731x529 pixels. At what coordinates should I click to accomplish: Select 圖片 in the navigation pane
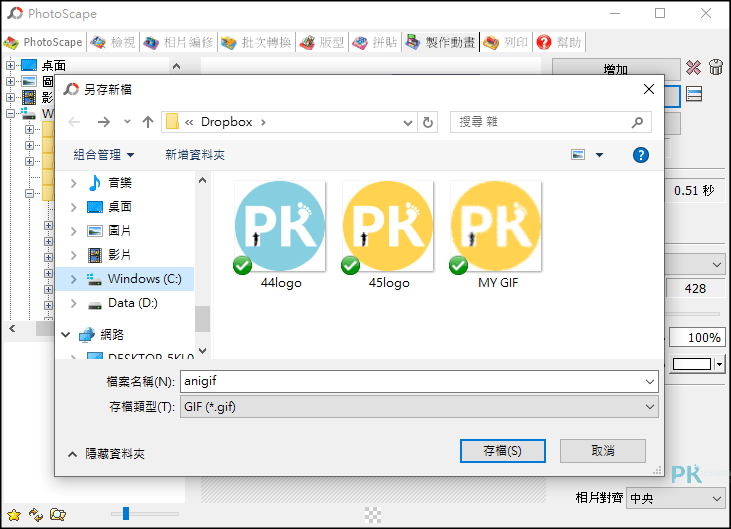click(x=120, y=231)
